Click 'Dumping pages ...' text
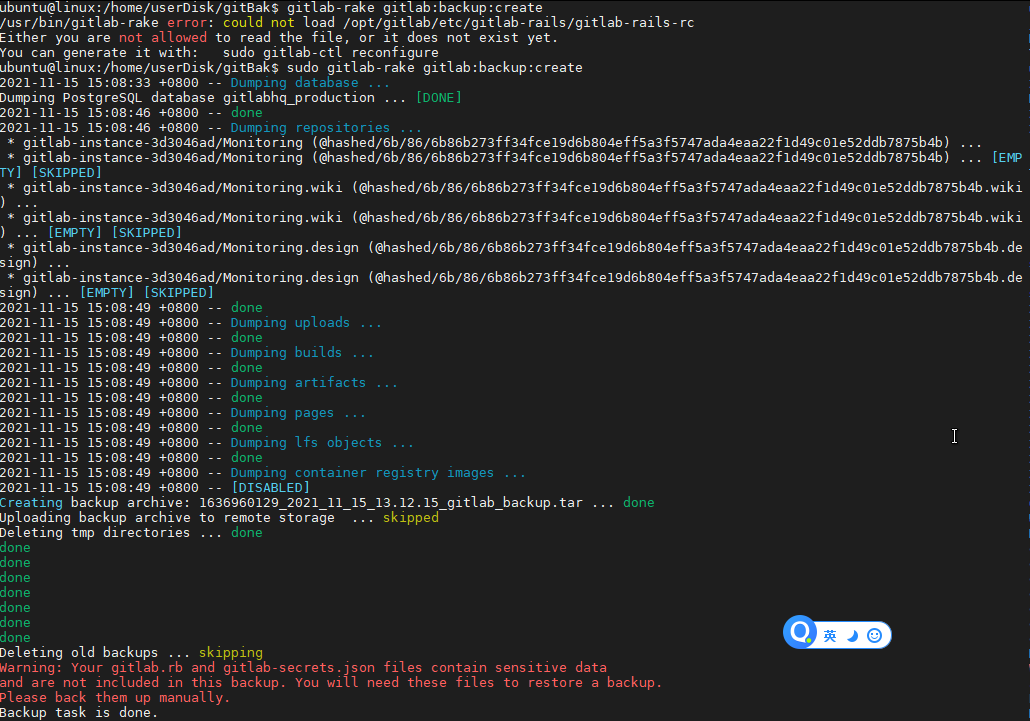The width and height of the screenshot is (1030, 721). coord(298,413)
